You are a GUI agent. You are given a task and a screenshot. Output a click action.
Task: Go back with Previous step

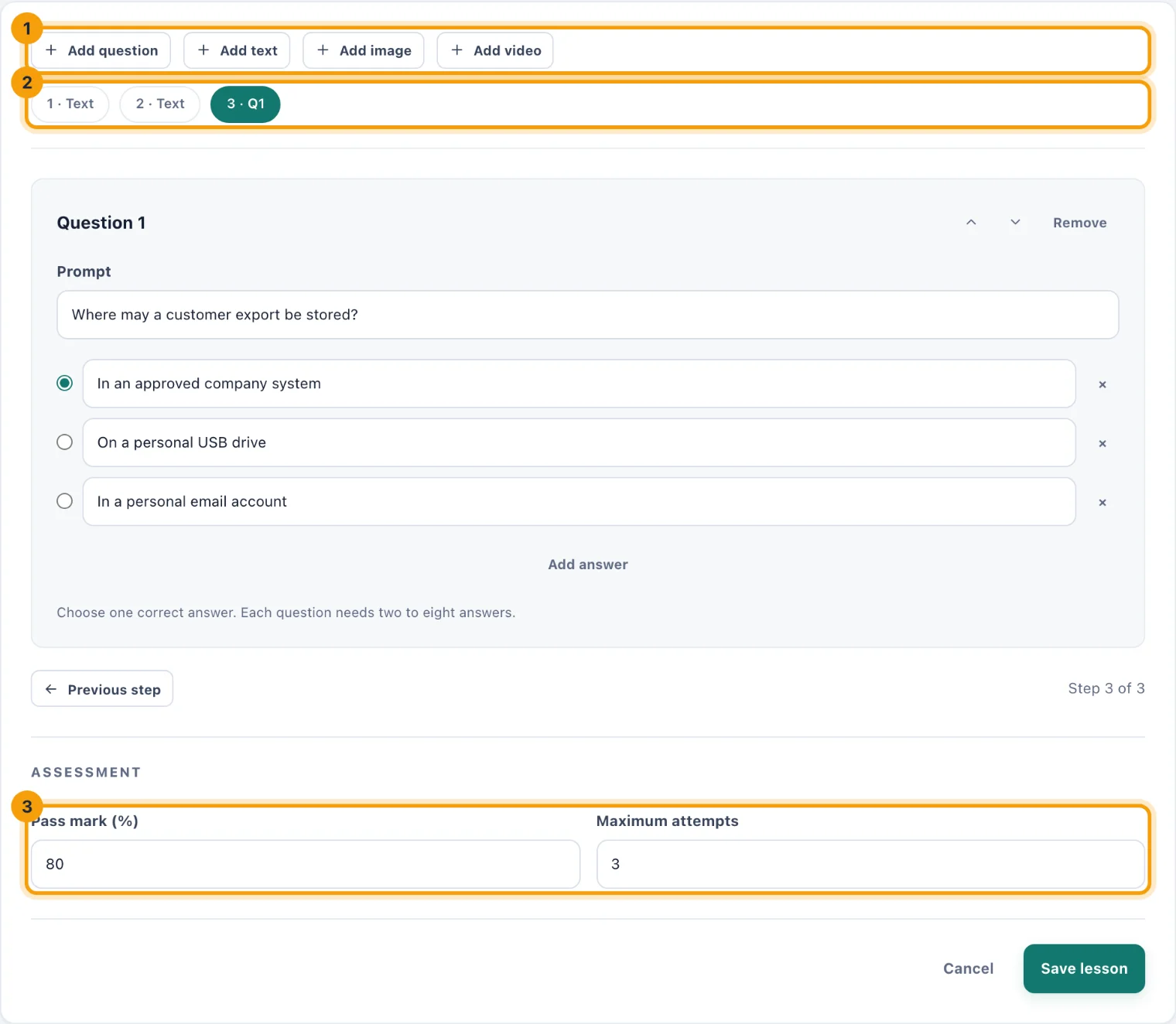pos(102,688)
